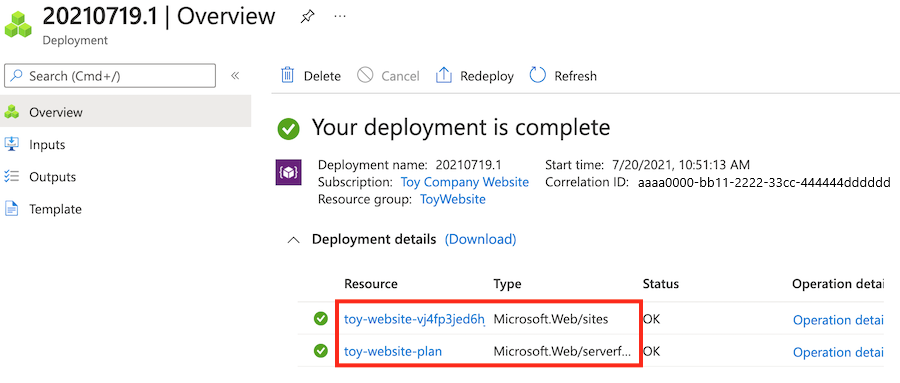Click the Cancel toolbar label

pos(401,76)
